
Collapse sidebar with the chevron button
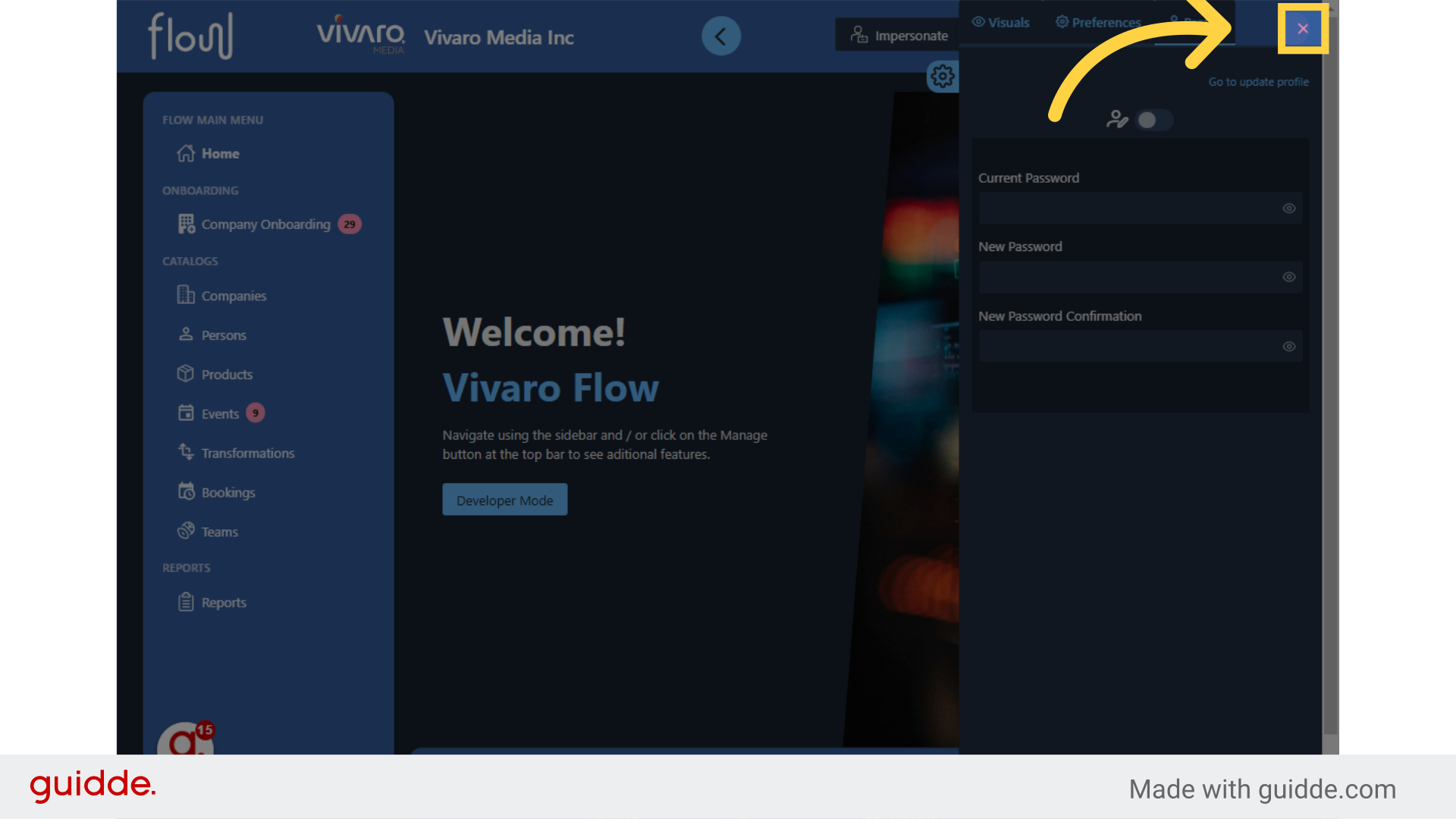[x=720, y=36]
